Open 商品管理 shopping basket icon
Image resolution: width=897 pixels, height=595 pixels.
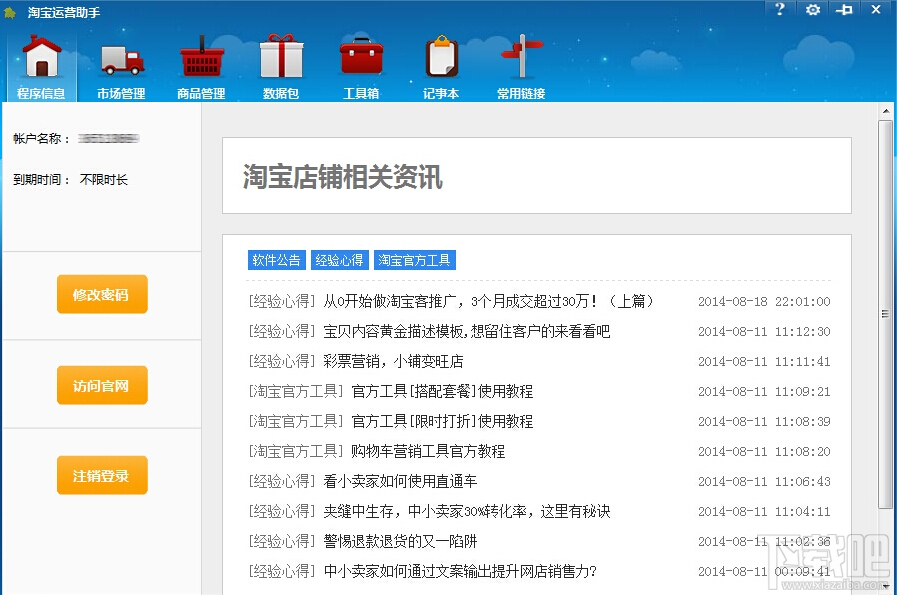click(201, 67)
